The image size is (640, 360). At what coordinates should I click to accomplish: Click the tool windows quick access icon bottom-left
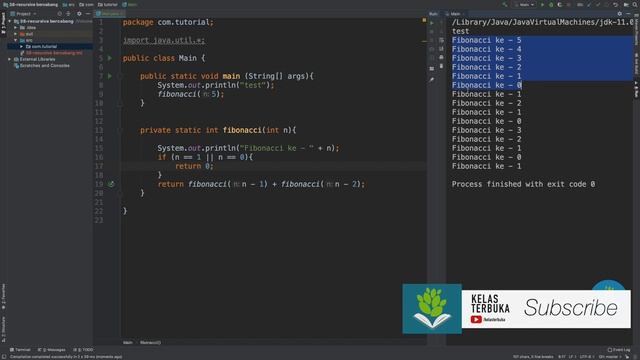[3, 357]
